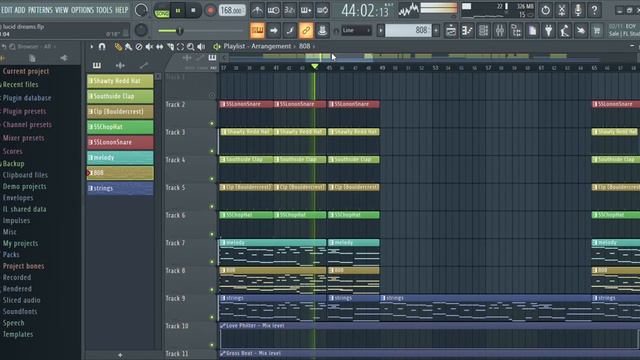Click the horizontal slider in transport panel
The height and width of the screenshot is (360, 640).
[200, 31]
